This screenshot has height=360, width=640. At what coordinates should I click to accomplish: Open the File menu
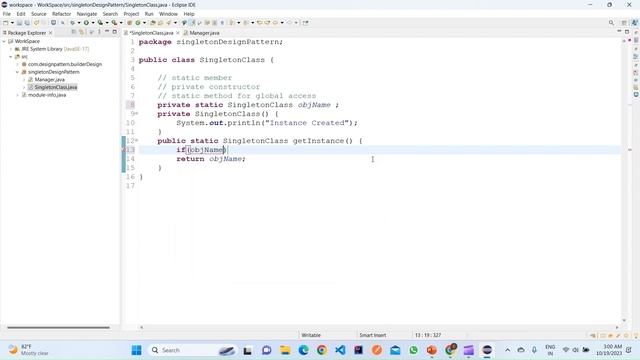click(x=7, y=14)
